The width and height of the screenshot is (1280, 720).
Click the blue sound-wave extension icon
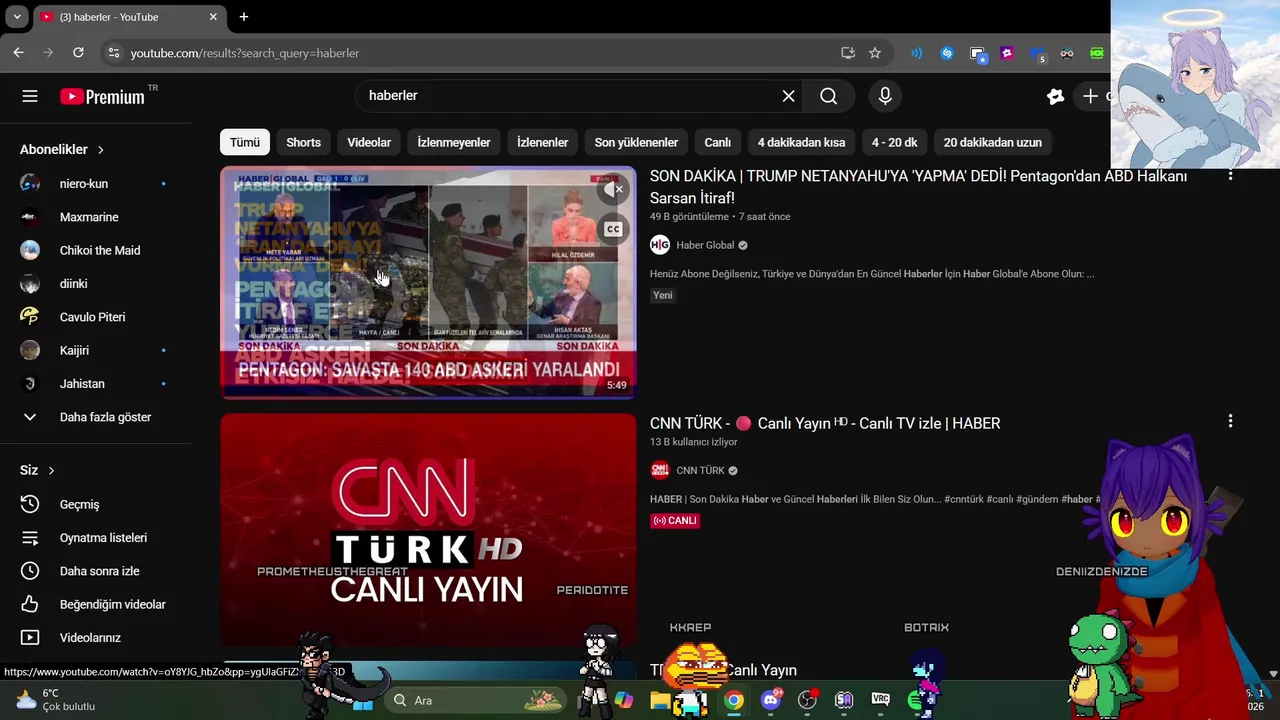pos(917,53)
